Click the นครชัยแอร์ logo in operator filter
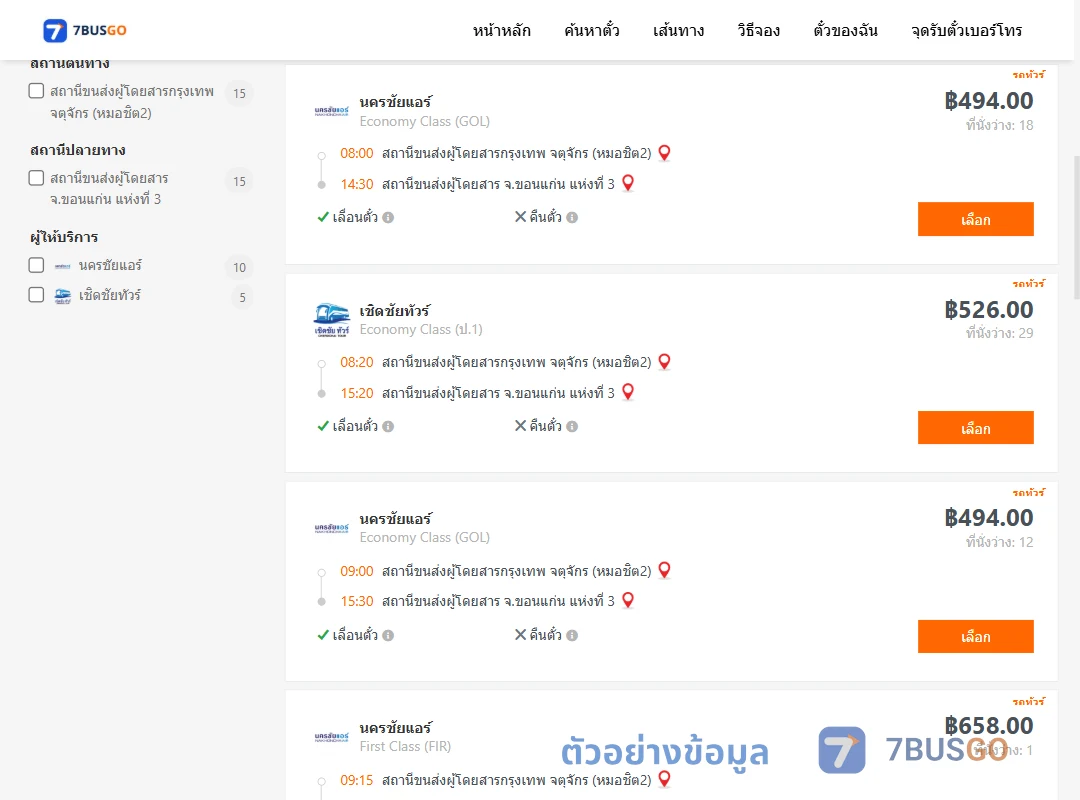The height and width of the screenshot is (800, 1080). click(x=63, y=266)
